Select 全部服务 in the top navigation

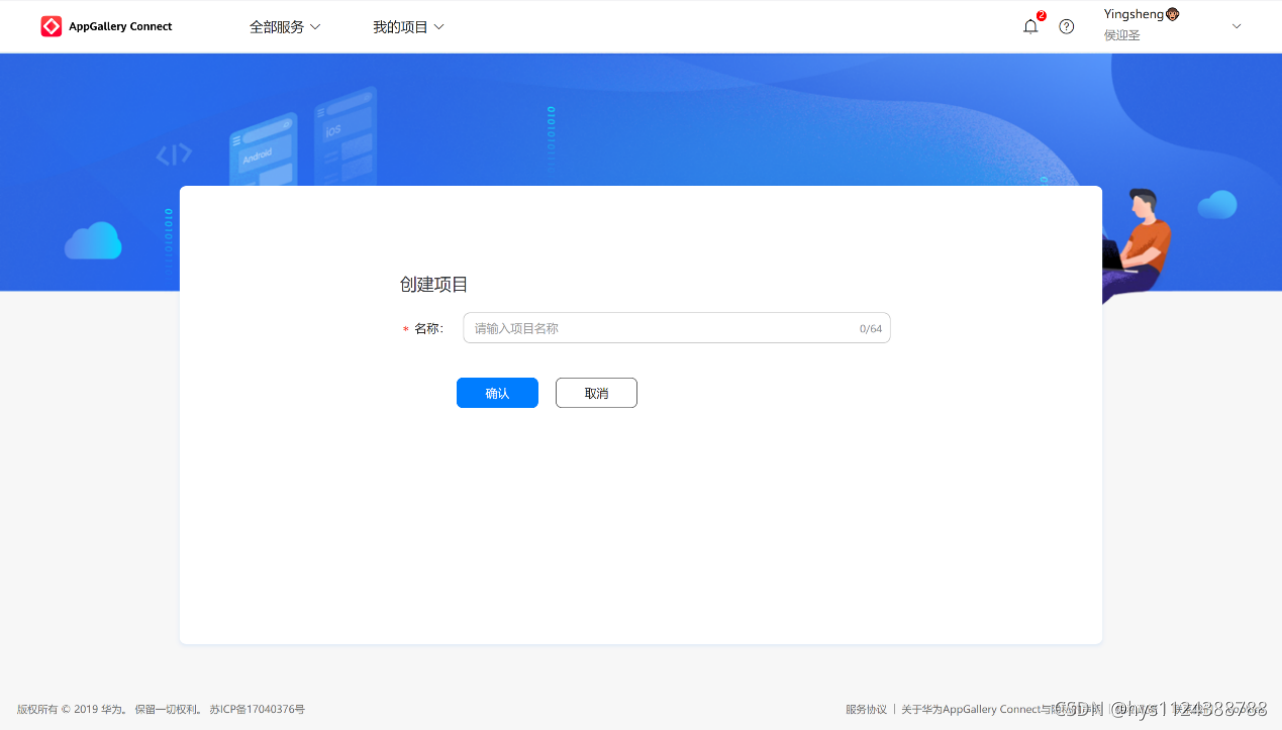277,27
